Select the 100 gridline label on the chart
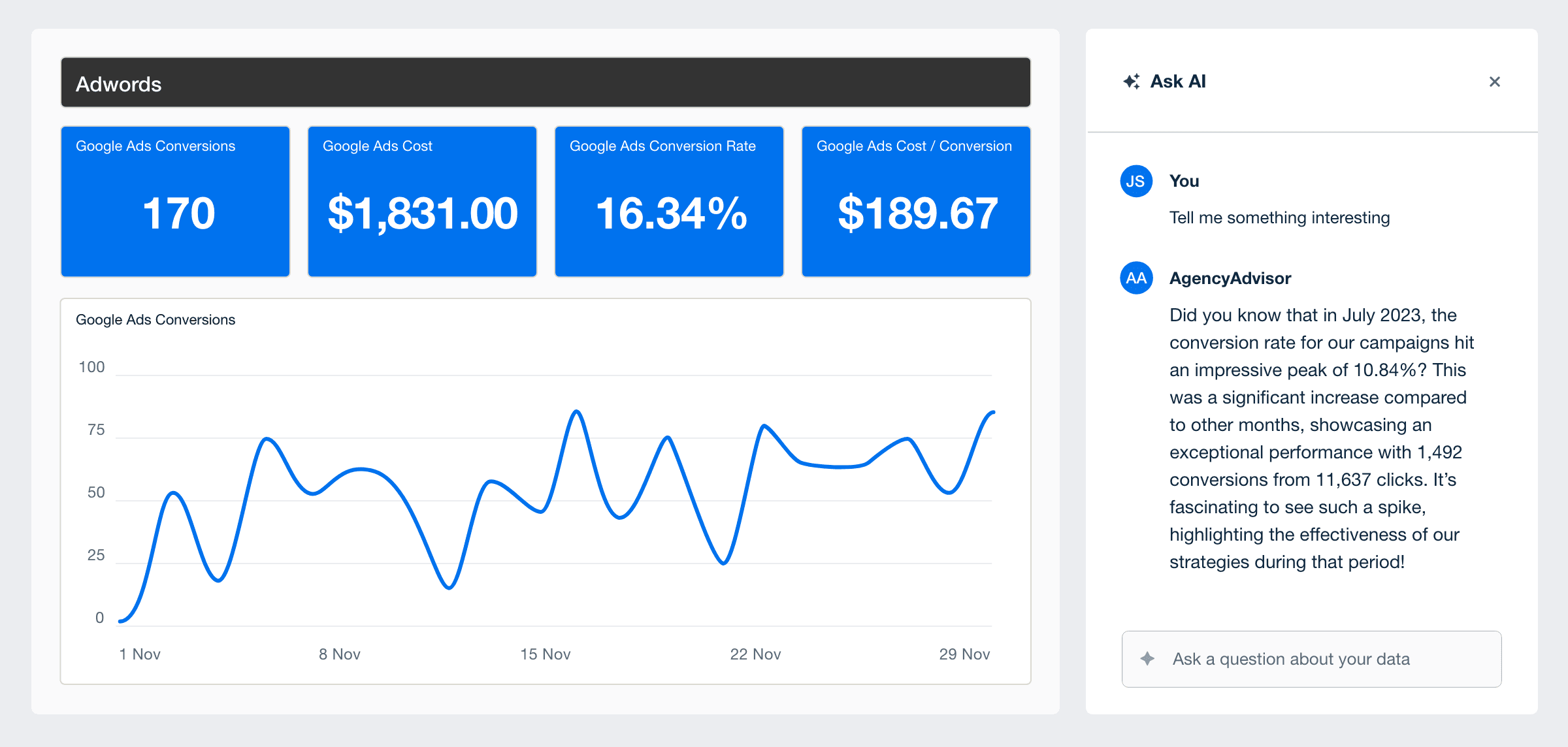 (x=93, y=367)
